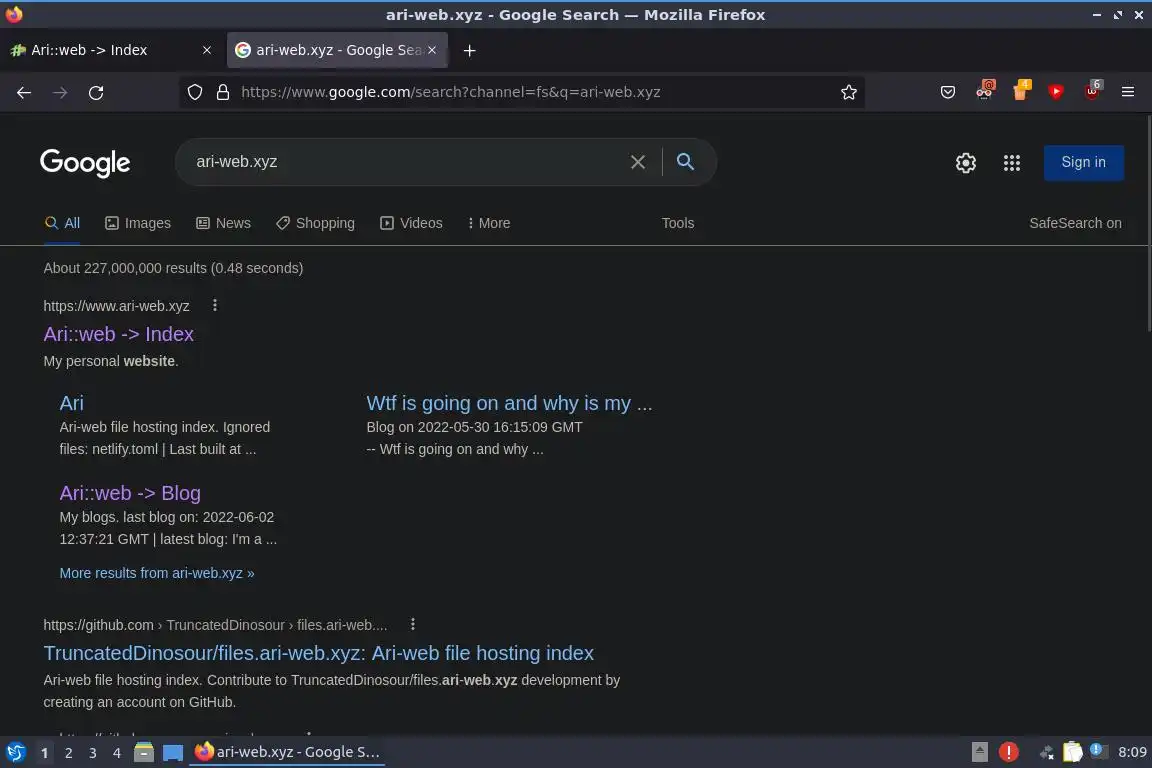1152x768 pixels.
Task: Switch to Images results
Action: pos(138,223)
